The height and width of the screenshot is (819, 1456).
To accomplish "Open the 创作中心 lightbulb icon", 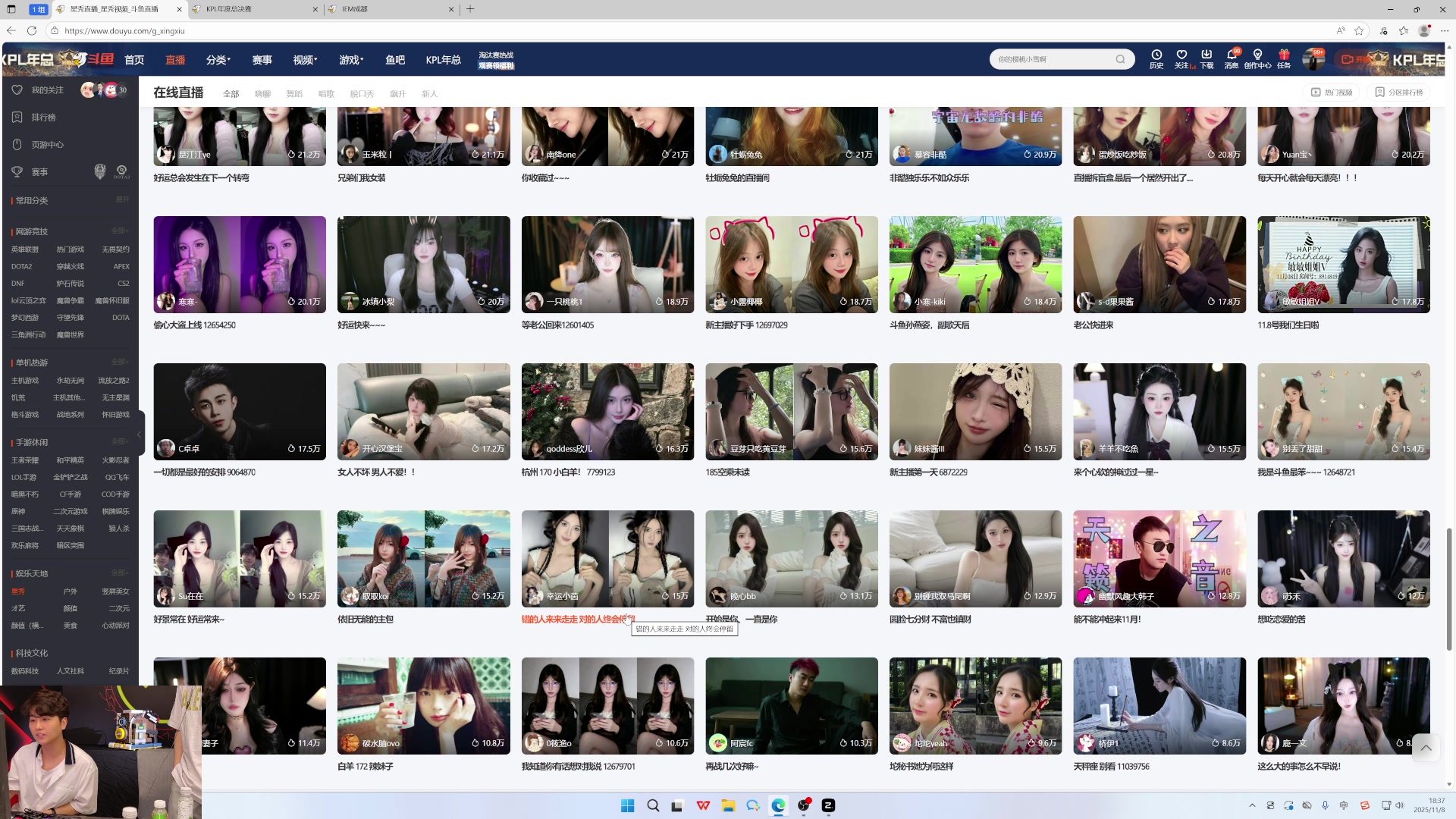I will tap(1257, 55).
